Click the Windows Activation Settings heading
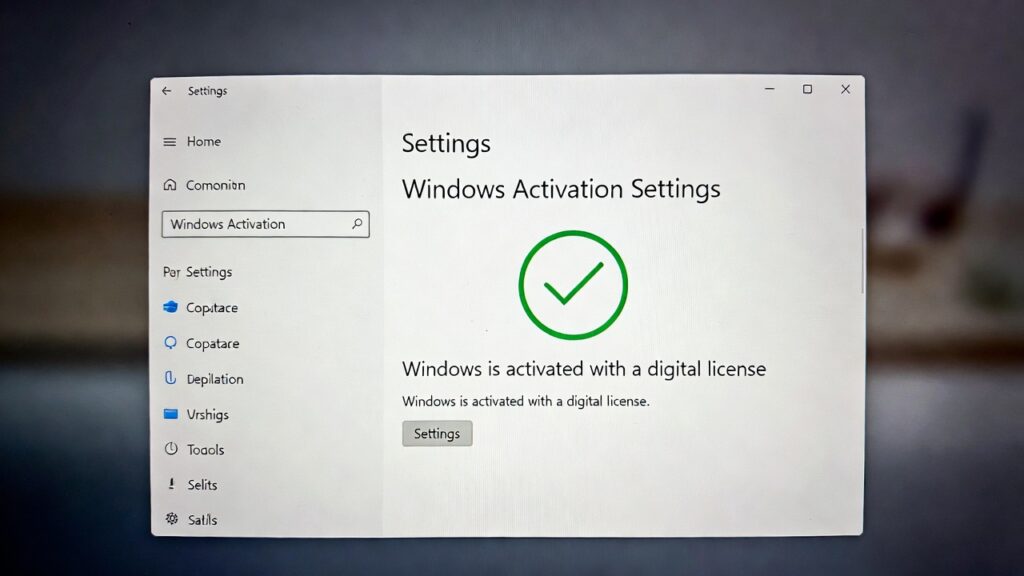Screen dimensions: 1024x576 click(x=560, y=189)
